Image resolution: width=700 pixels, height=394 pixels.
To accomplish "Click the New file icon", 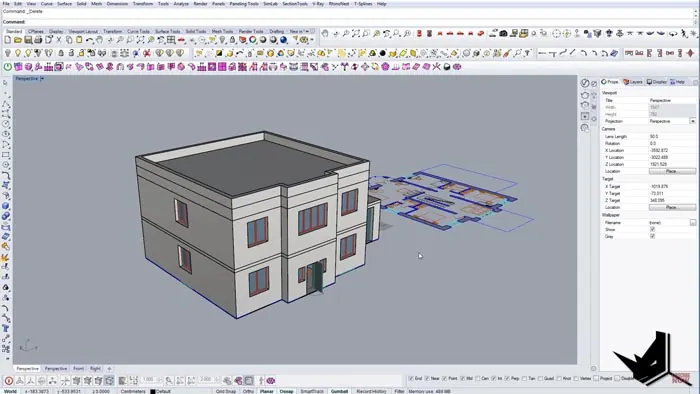I will coord(8,40).
